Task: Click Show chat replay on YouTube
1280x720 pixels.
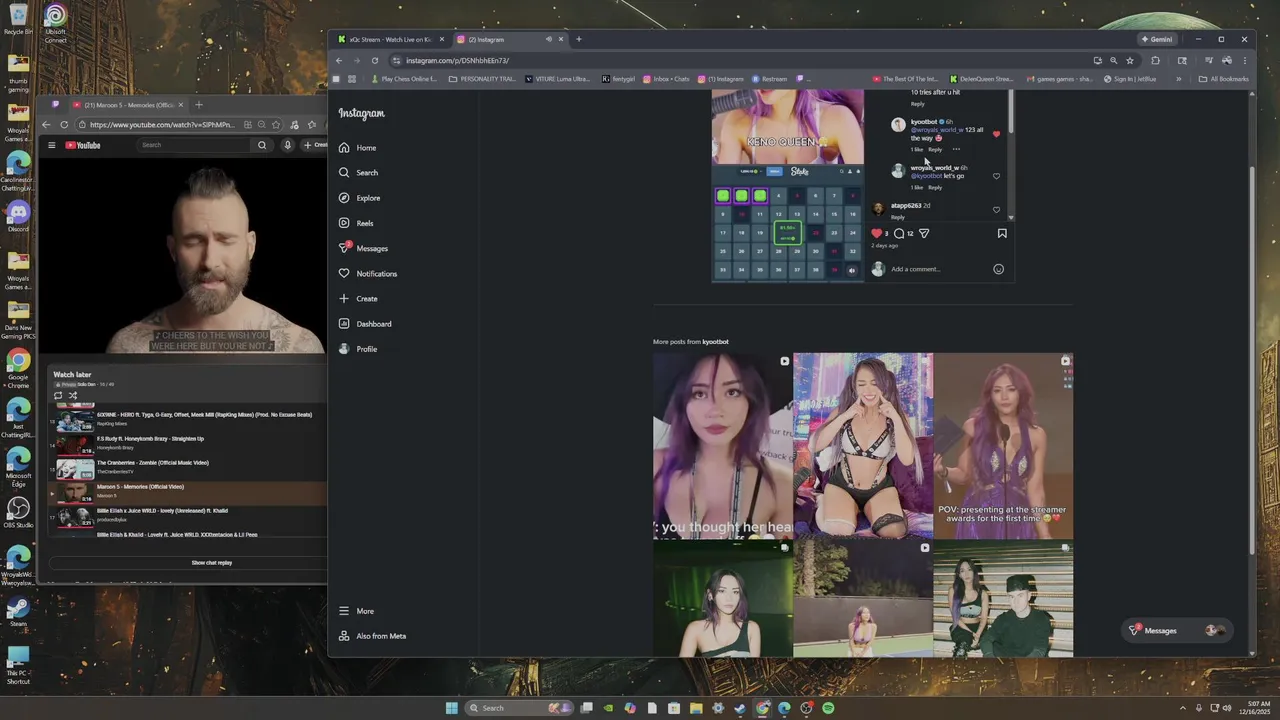Action: (x=212, y=563)
